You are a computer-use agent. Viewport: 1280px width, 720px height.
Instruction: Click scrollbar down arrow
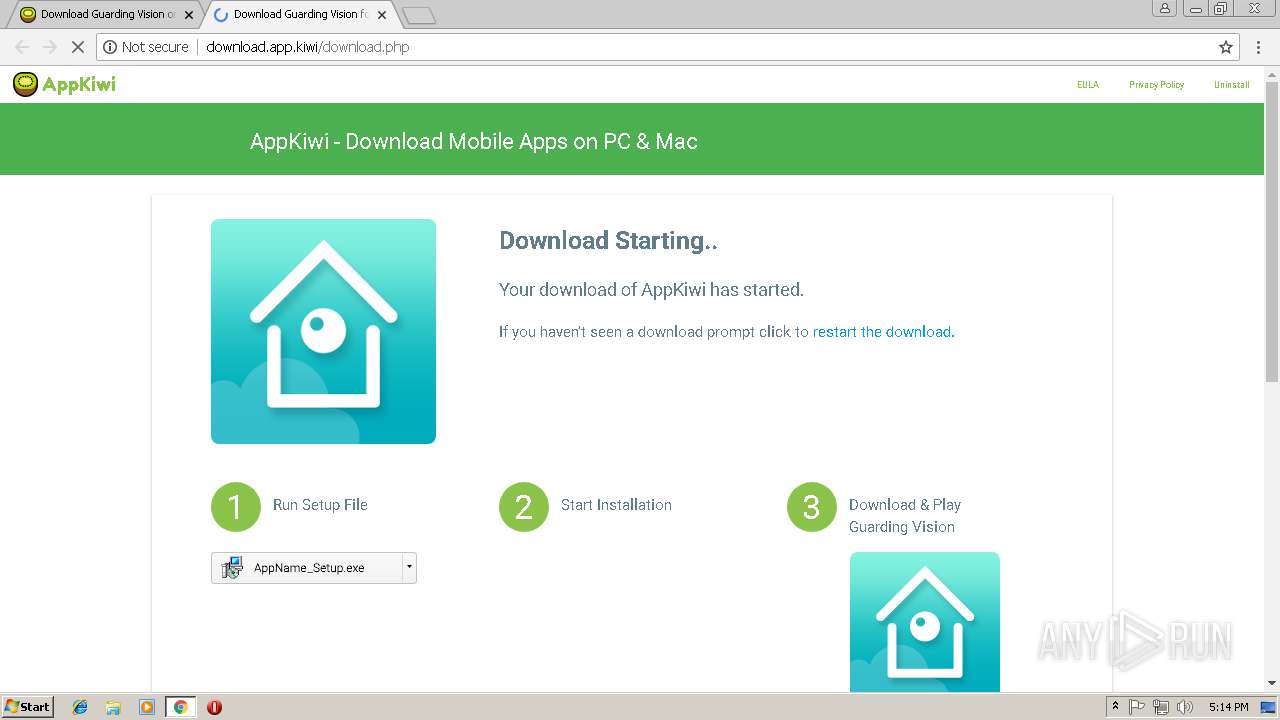[x=1272, y=683]
